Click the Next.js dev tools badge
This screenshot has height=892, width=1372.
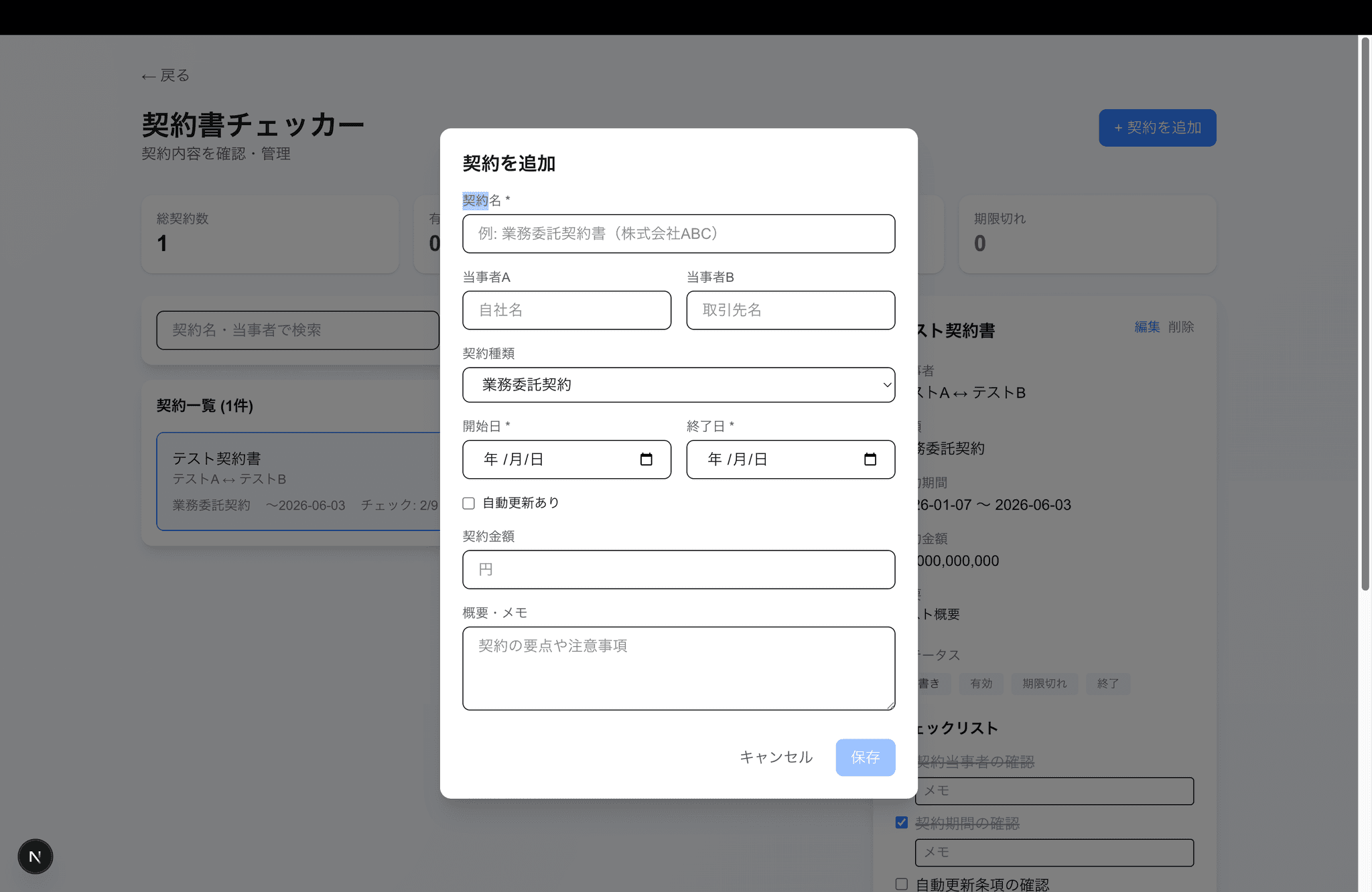35,857
